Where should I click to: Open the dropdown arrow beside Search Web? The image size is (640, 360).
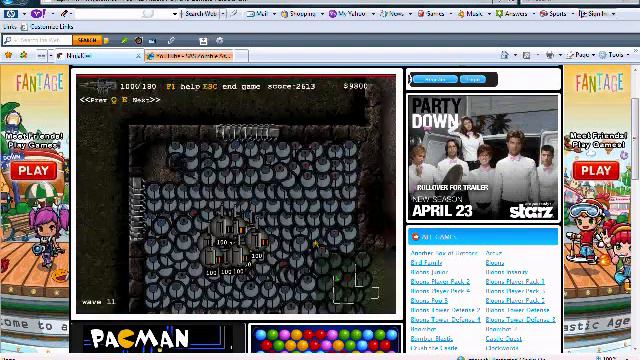(223, 14)
